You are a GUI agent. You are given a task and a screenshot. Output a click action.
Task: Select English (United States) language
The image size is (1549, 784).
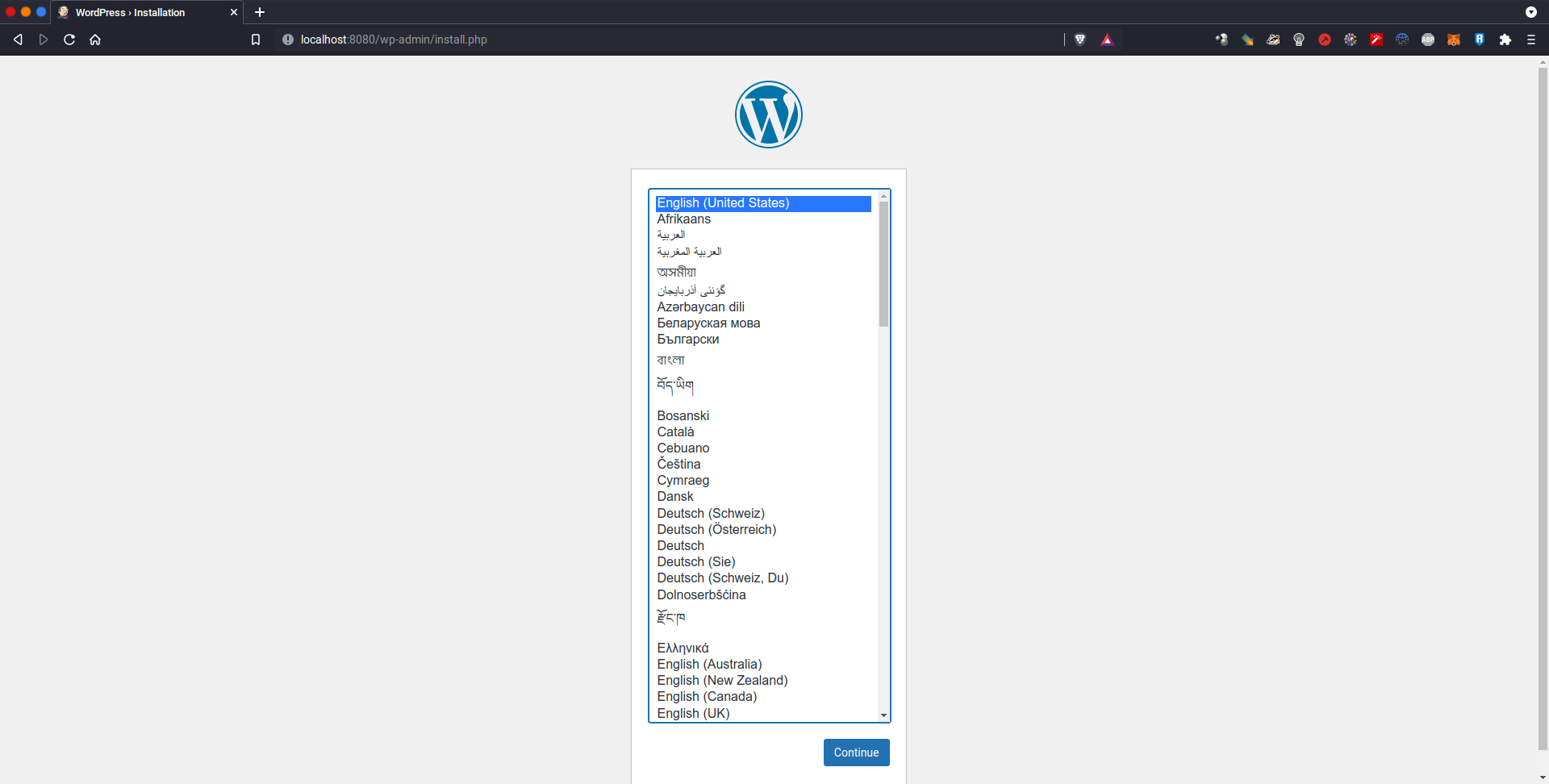coord(763,203)
